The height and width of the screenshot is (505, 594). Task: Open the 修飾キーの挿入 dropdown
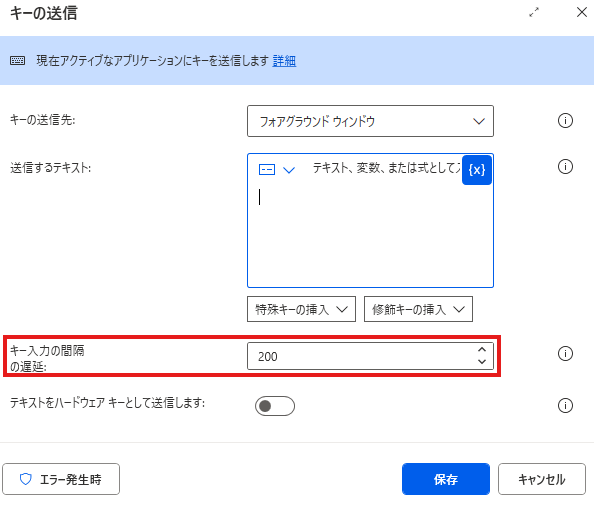418,310
